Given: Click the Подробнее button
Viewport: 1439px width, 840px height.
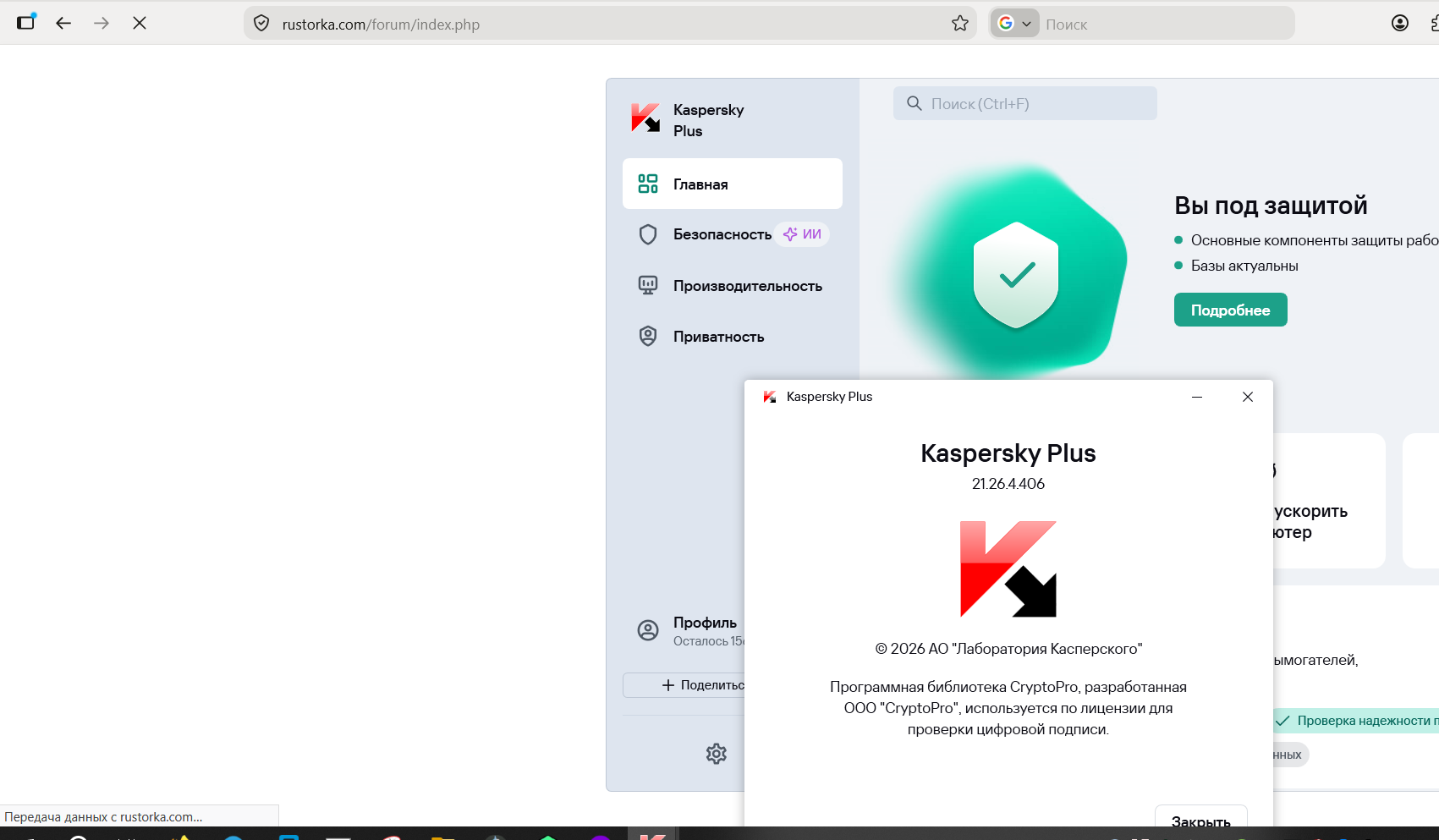Looking at the screenshot, I should (x=1231, y=310).
